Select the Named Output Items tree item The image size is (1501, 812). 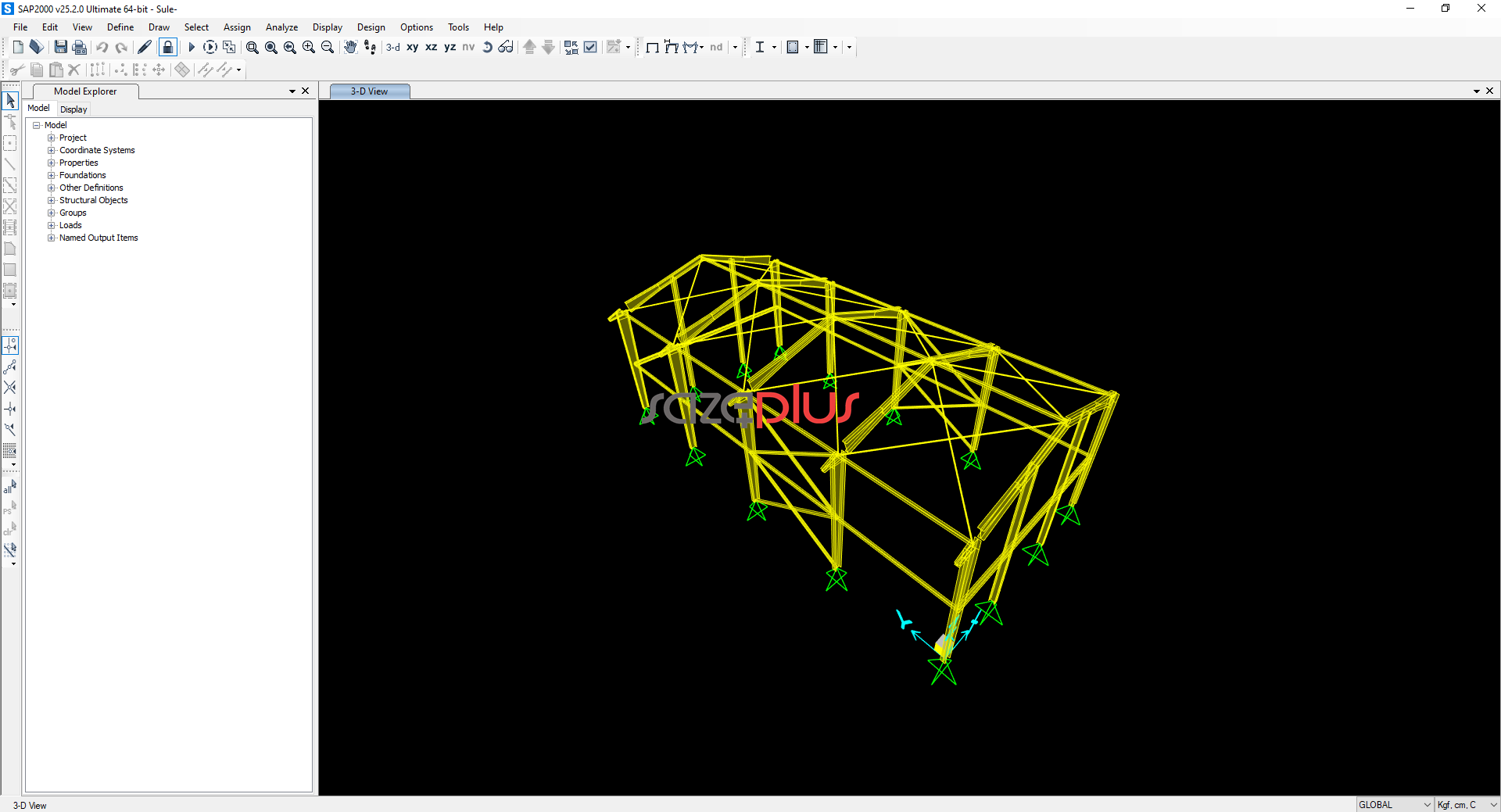tap(99, 238)
